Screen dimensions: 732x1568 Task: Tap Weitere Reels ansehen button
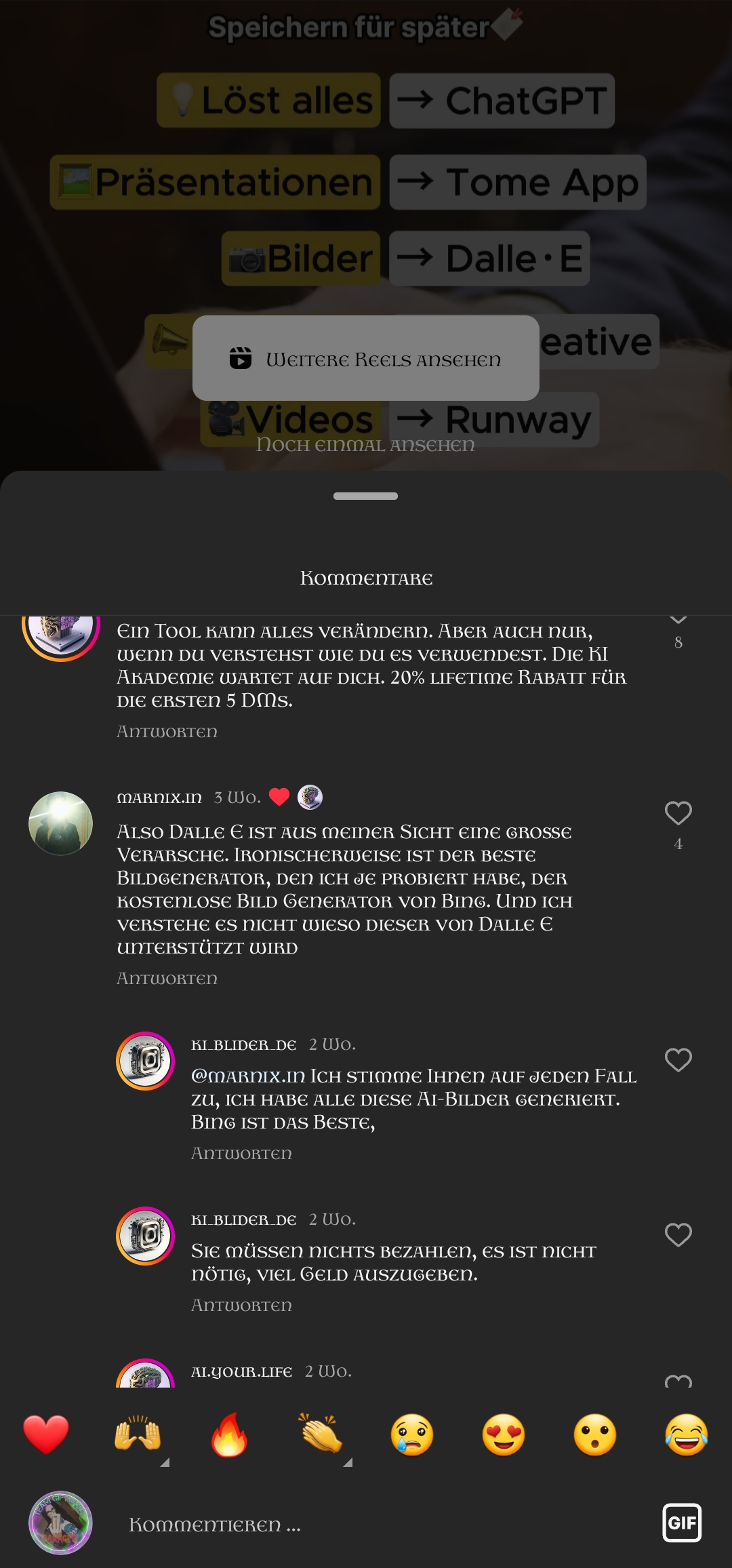coord(366,358)
